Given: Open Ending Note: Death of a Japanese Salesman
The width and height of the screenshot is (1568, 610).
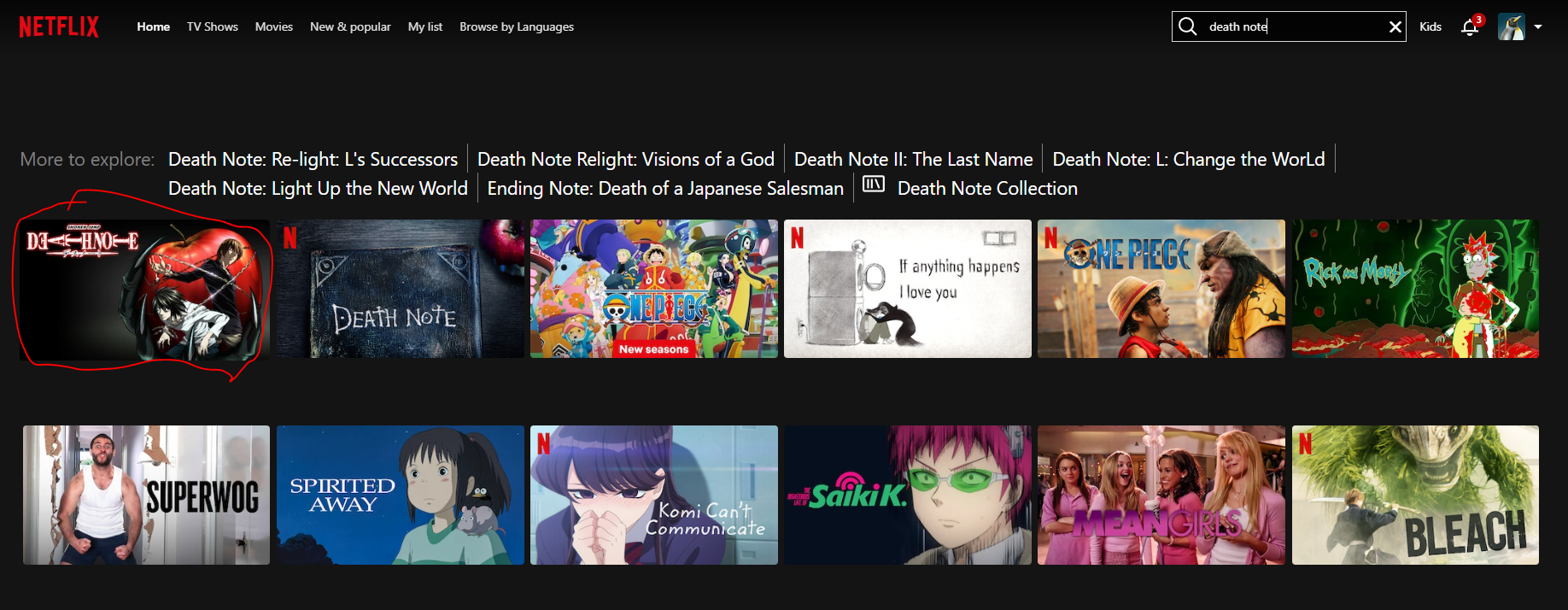Looking at the screenshot, I should (665, 189).
